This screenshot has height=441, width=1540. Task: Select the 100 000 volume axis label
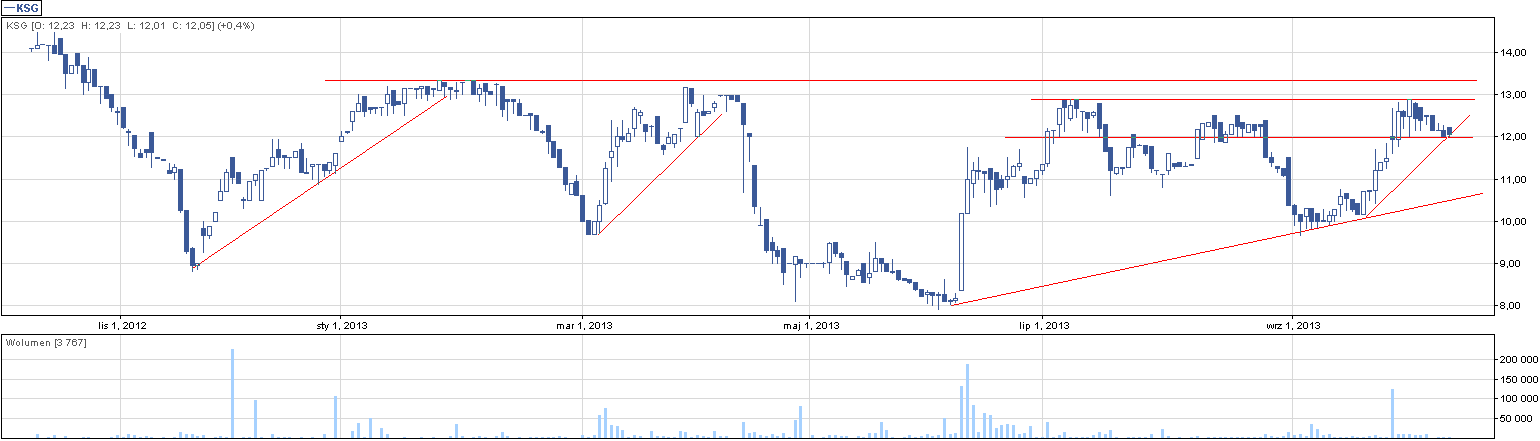(x=1517, y=400)
